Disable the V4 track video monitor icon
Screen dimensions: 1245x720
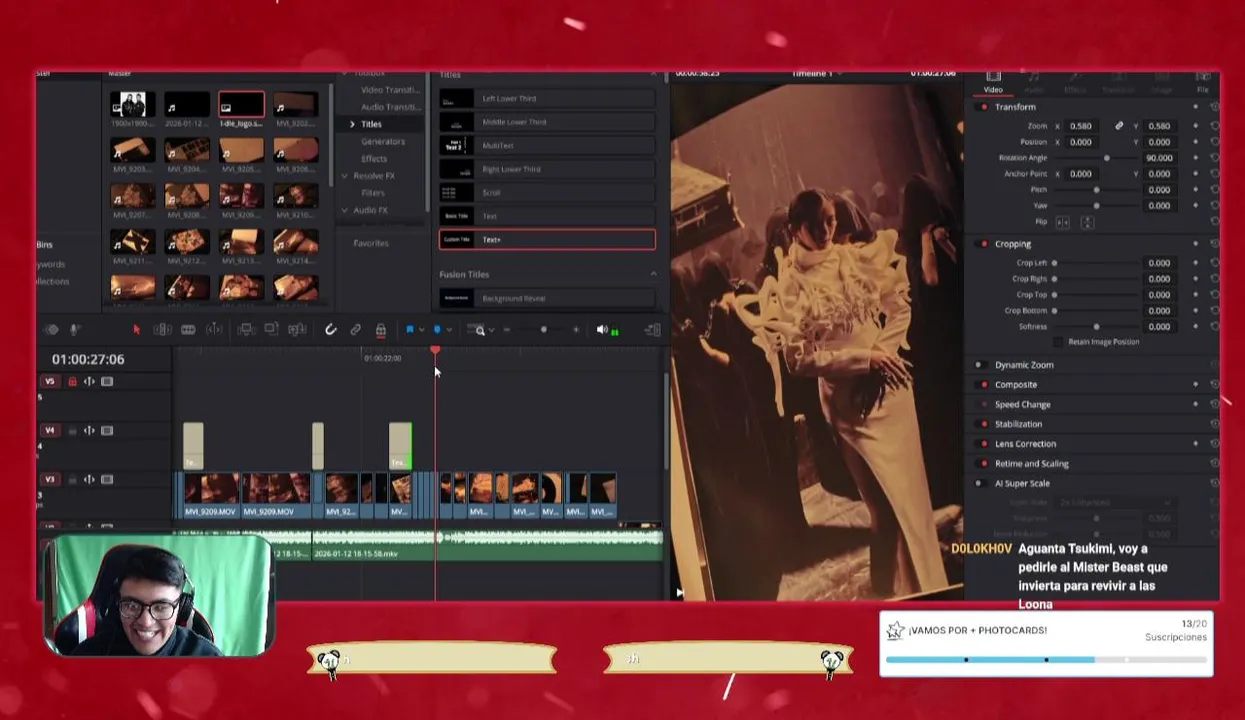pos(107,430)
